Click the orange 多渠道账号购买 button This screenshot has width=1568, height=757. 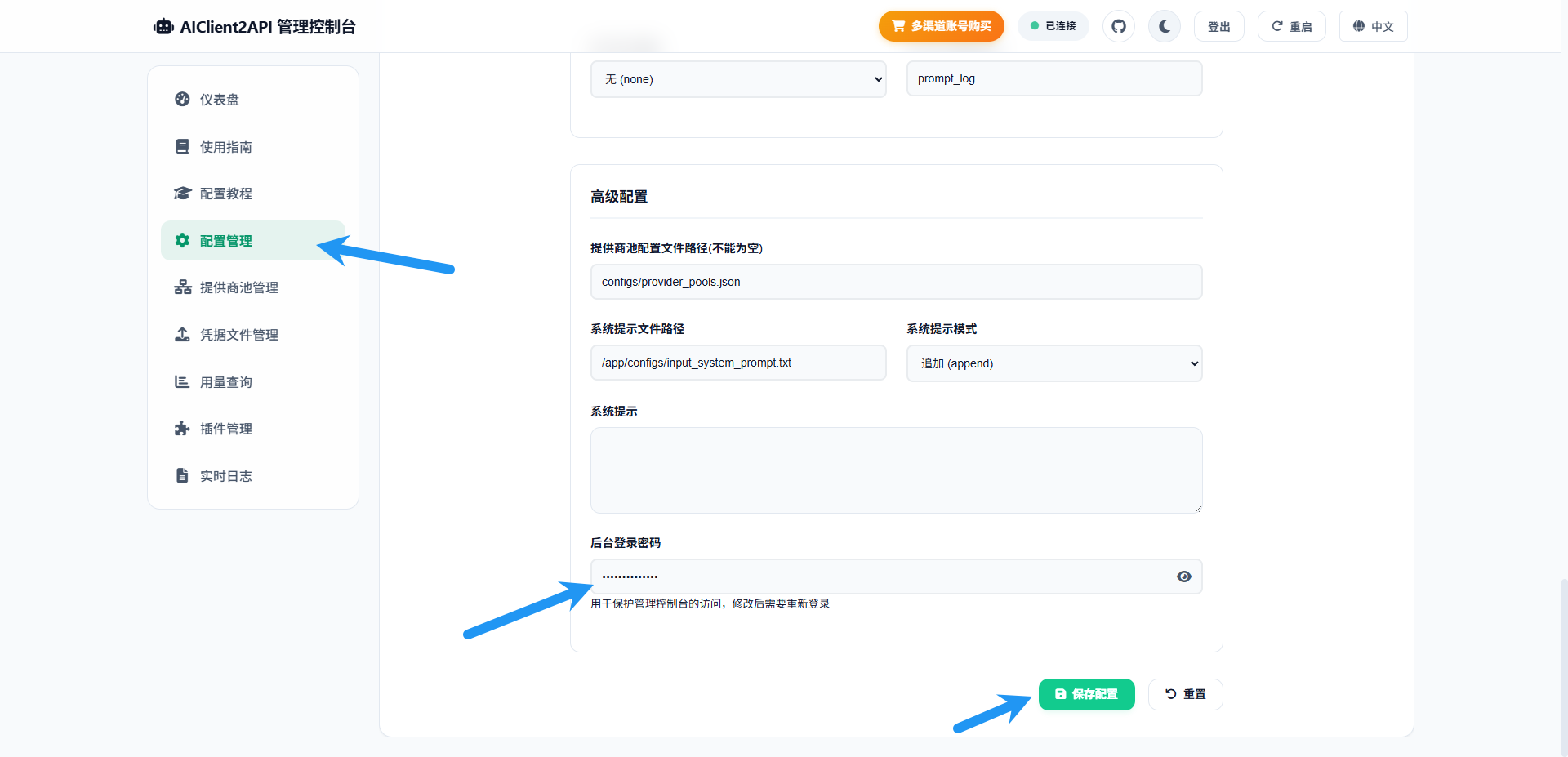[x=941, y=26]
